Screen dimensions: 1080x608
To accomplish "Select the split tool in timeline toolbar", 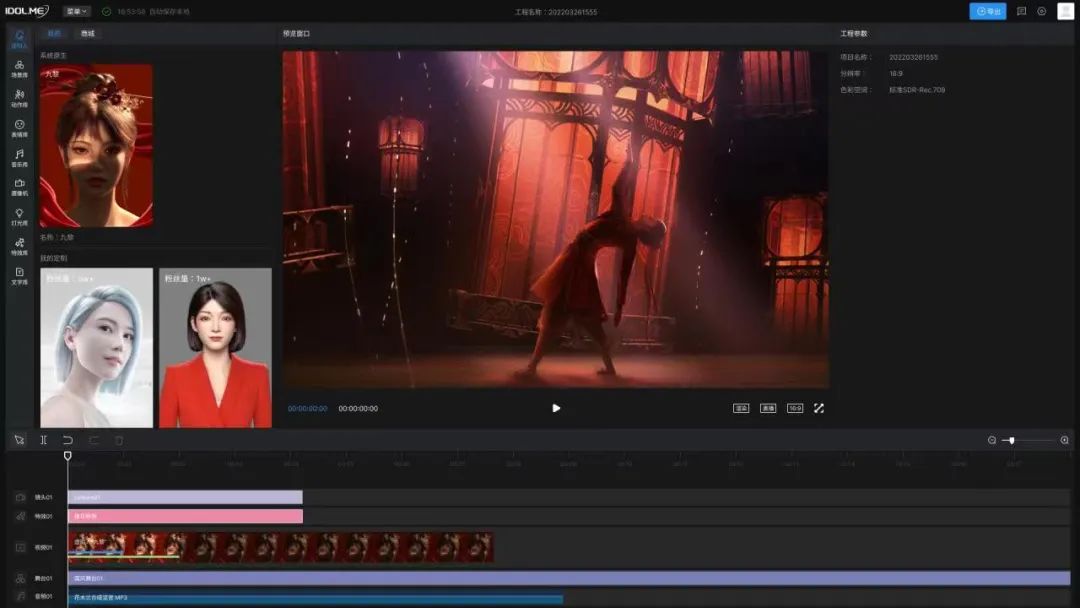I will (x=44, y=440).
